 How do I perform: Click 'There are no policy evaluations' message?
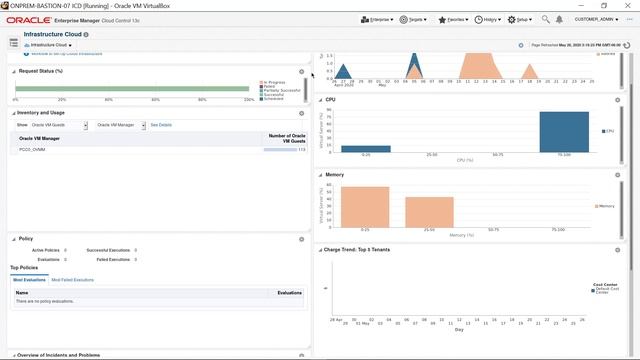click(45, 301)
